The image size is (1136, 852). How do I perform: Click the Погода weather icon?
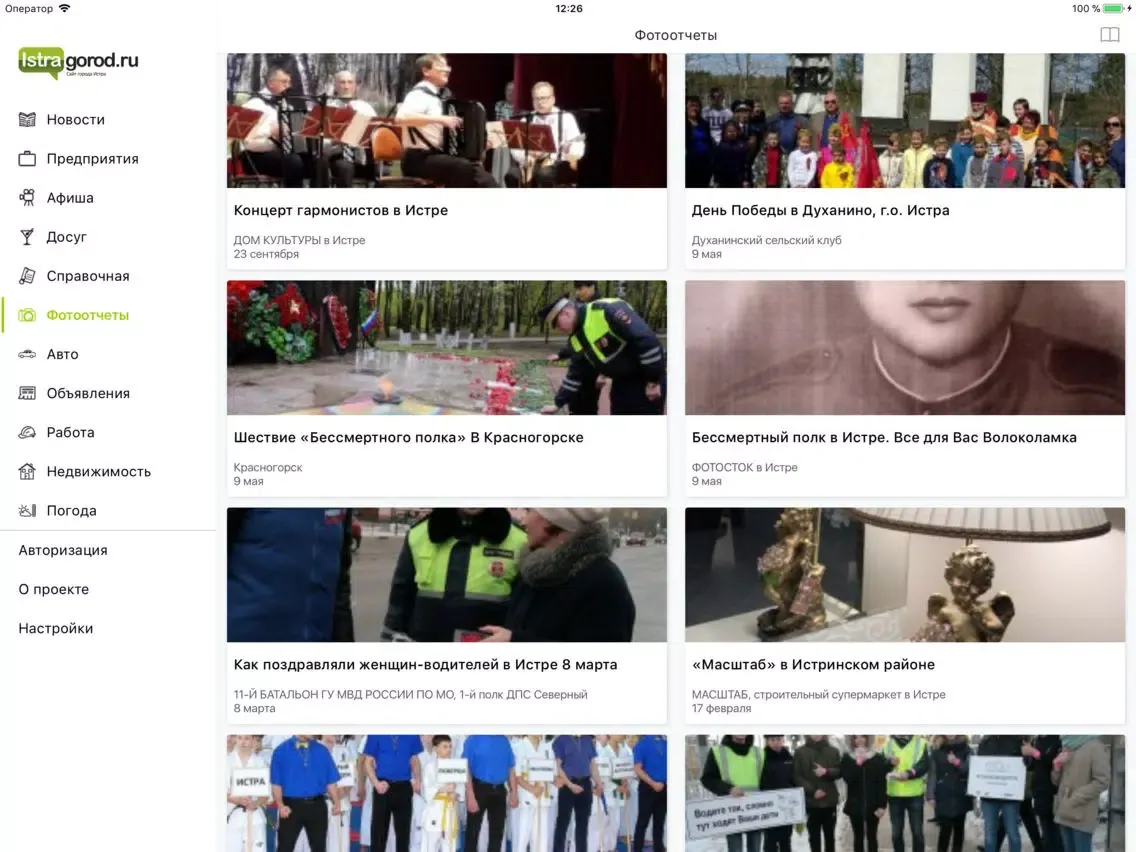pyautogui.click(x=27, y=511)
